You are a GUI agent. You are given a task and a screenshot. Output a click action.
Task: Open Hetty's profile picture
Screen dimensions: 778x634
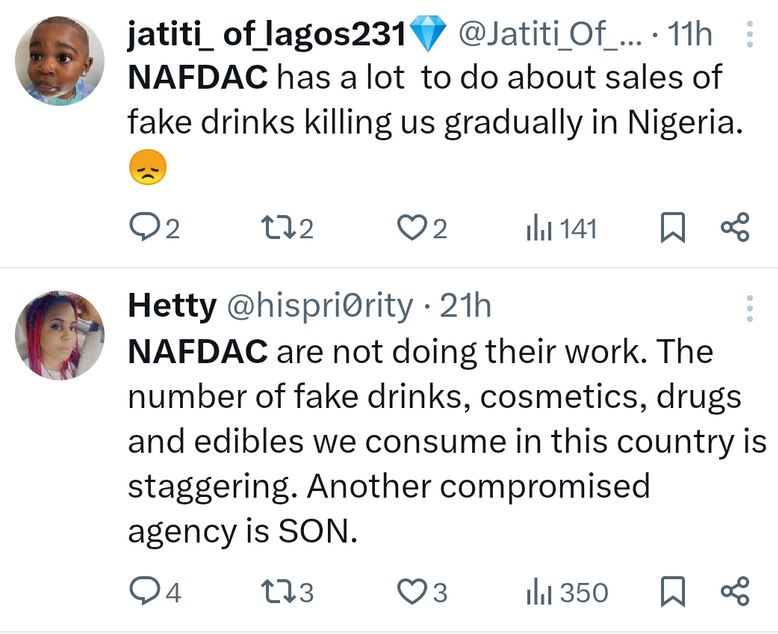coord(60,335)
